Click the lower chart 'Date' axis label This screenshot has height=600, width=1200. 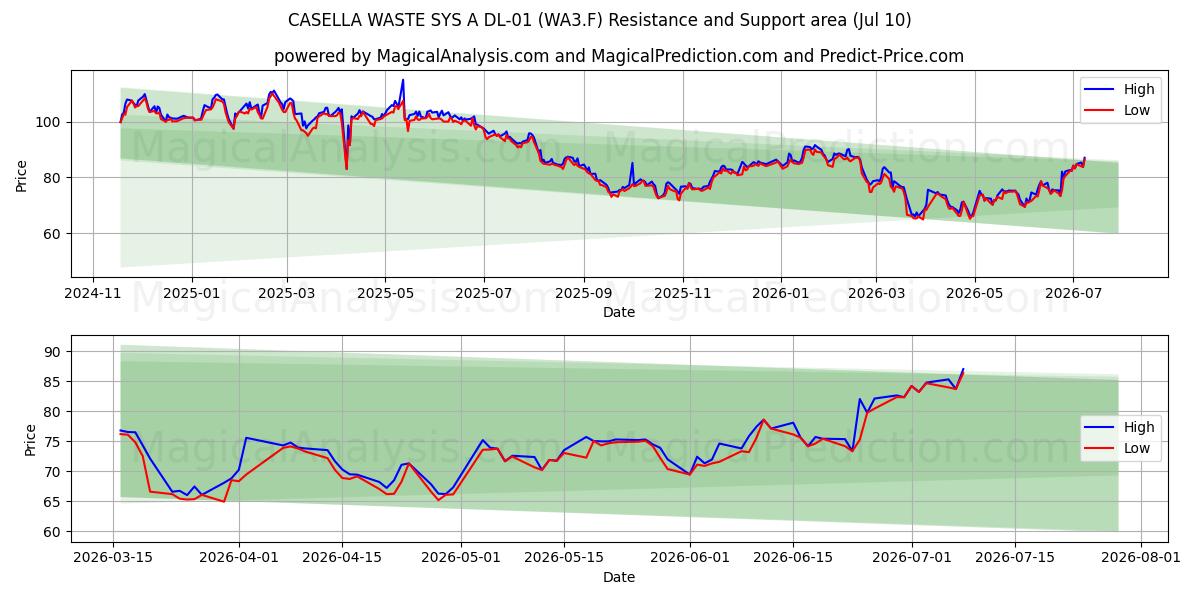point(619,578)
